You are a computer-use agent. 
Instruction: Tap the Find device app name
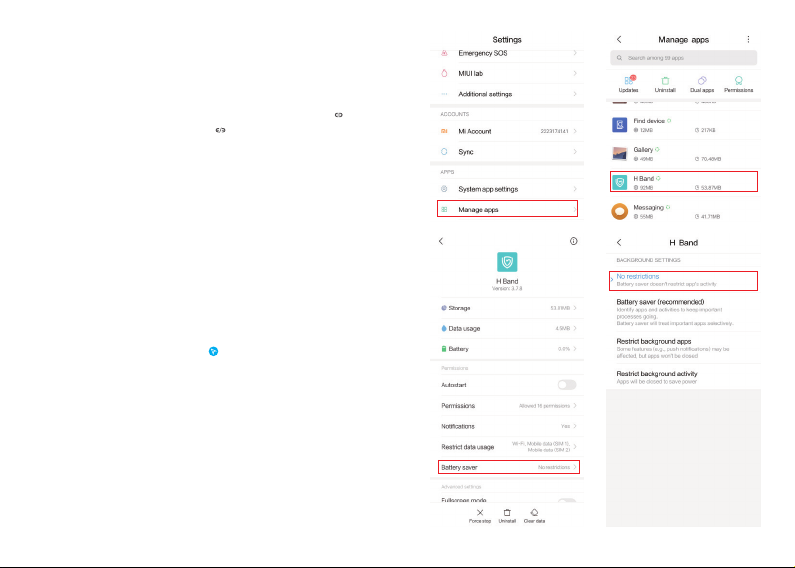click(649, 121)
